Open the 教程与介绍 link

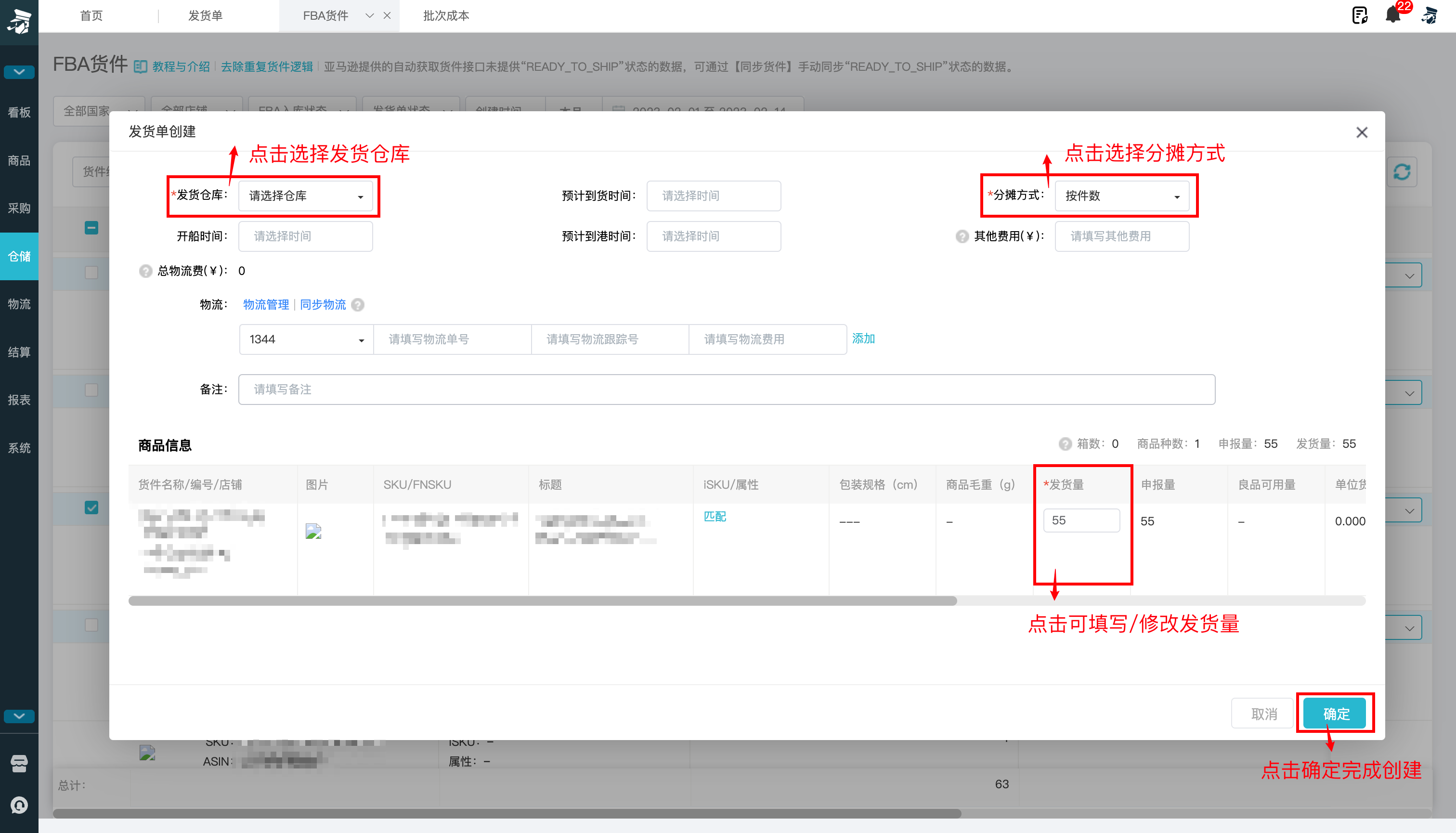click(x=181, y=66)
